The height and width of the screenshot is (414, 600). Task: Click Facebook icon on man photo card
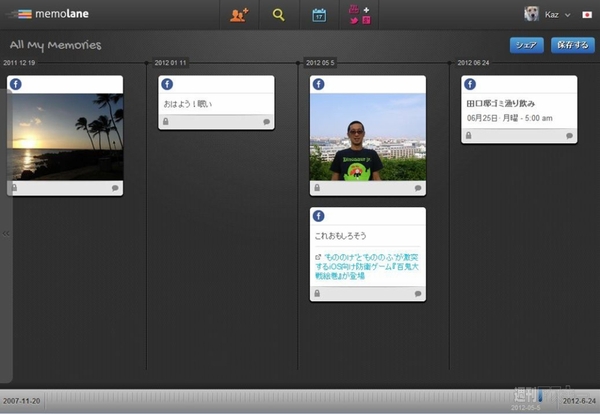[319, 84]
